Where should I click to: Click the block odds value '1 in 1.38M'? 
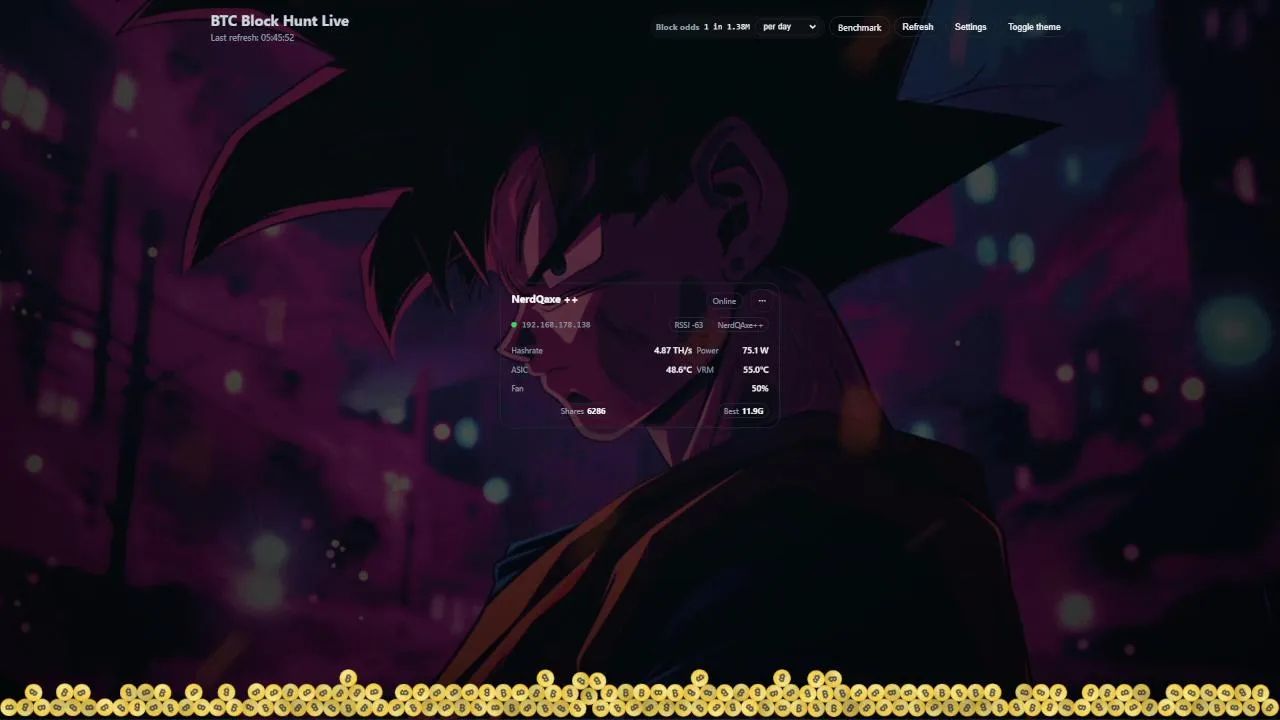727,27
